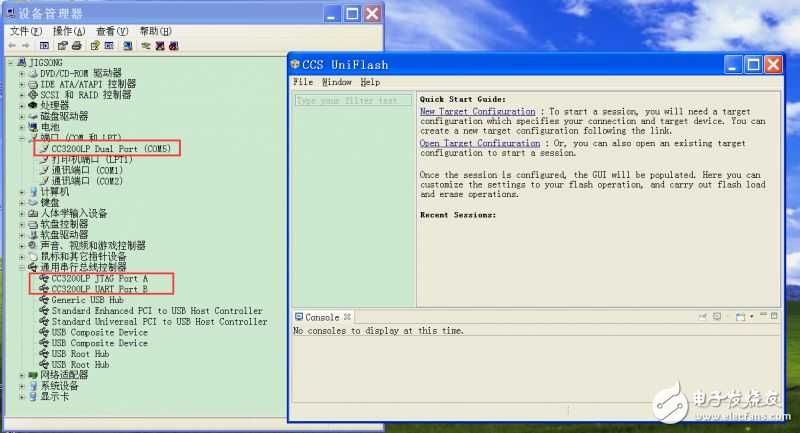
Task: Minimize the 设备管理器 window
Action: (x=332, y=14)
